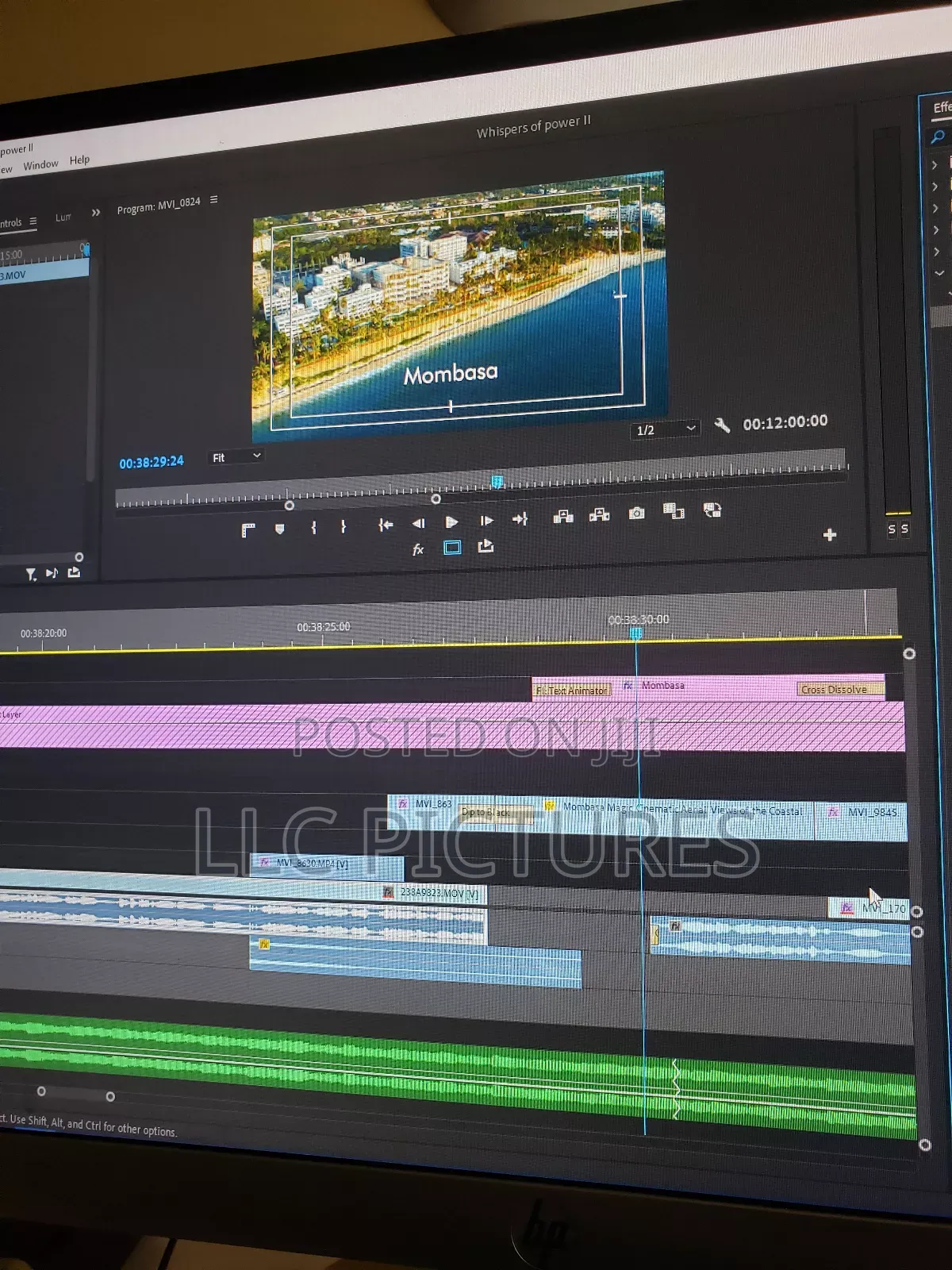Screen dimensions: 952x1270
Task: Start playback with the Play button
Action: pos(451,521)
